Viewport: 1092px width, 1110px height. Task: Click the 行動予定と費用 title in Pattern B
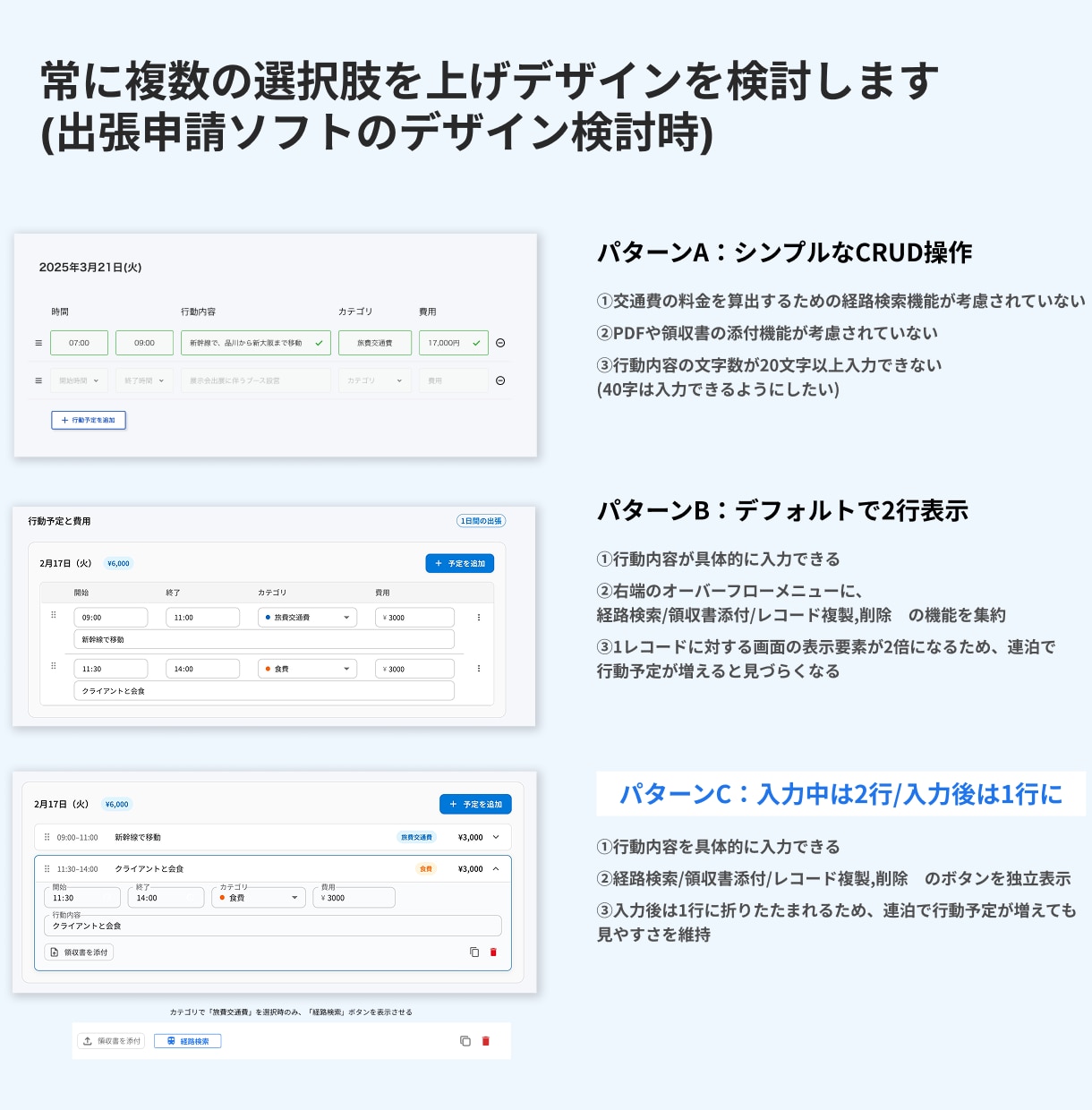pyautogui.click(x=59, y=521)
